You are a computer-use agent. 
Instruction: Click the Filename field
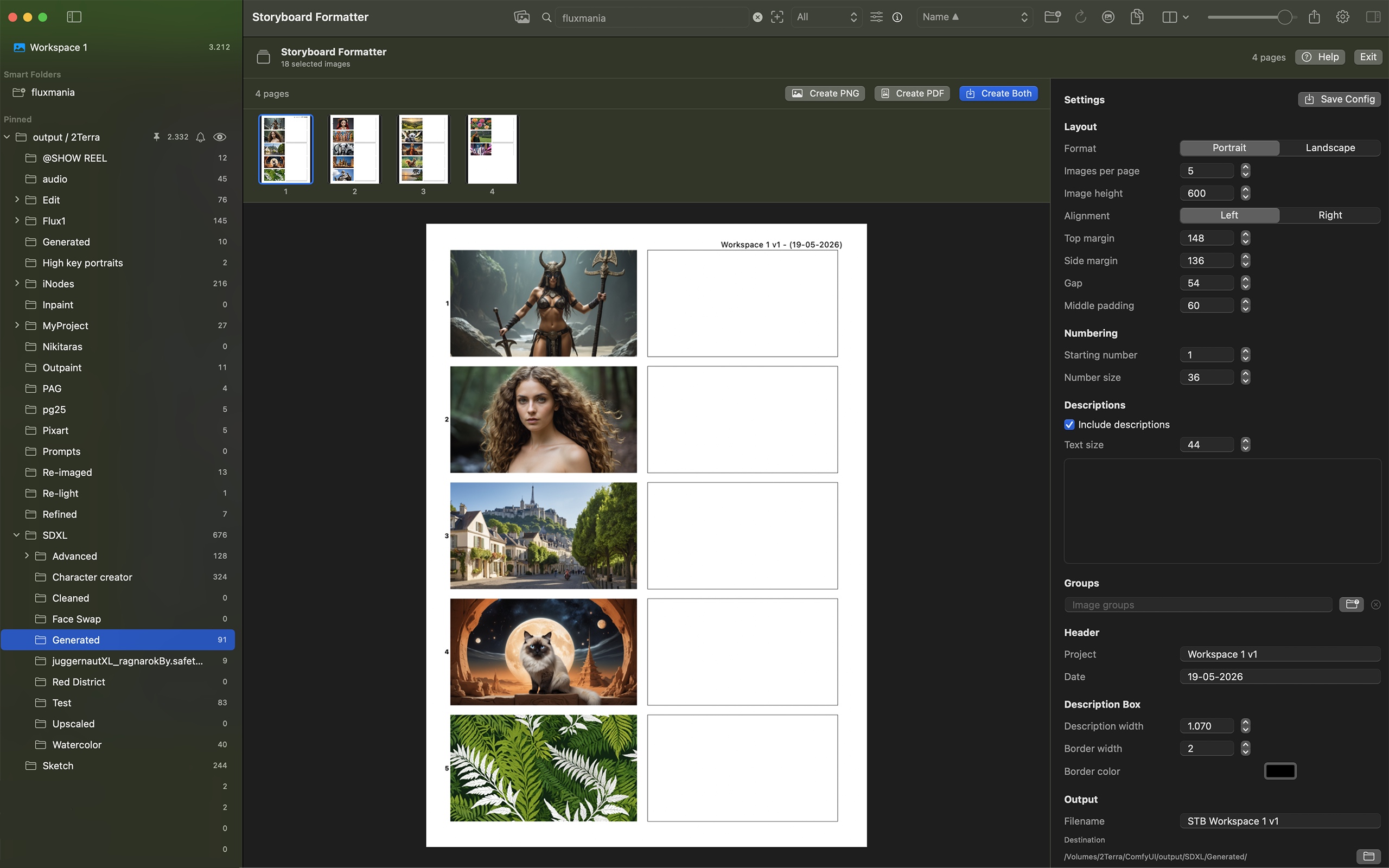pyautogui.click(x=1280, y=821)
